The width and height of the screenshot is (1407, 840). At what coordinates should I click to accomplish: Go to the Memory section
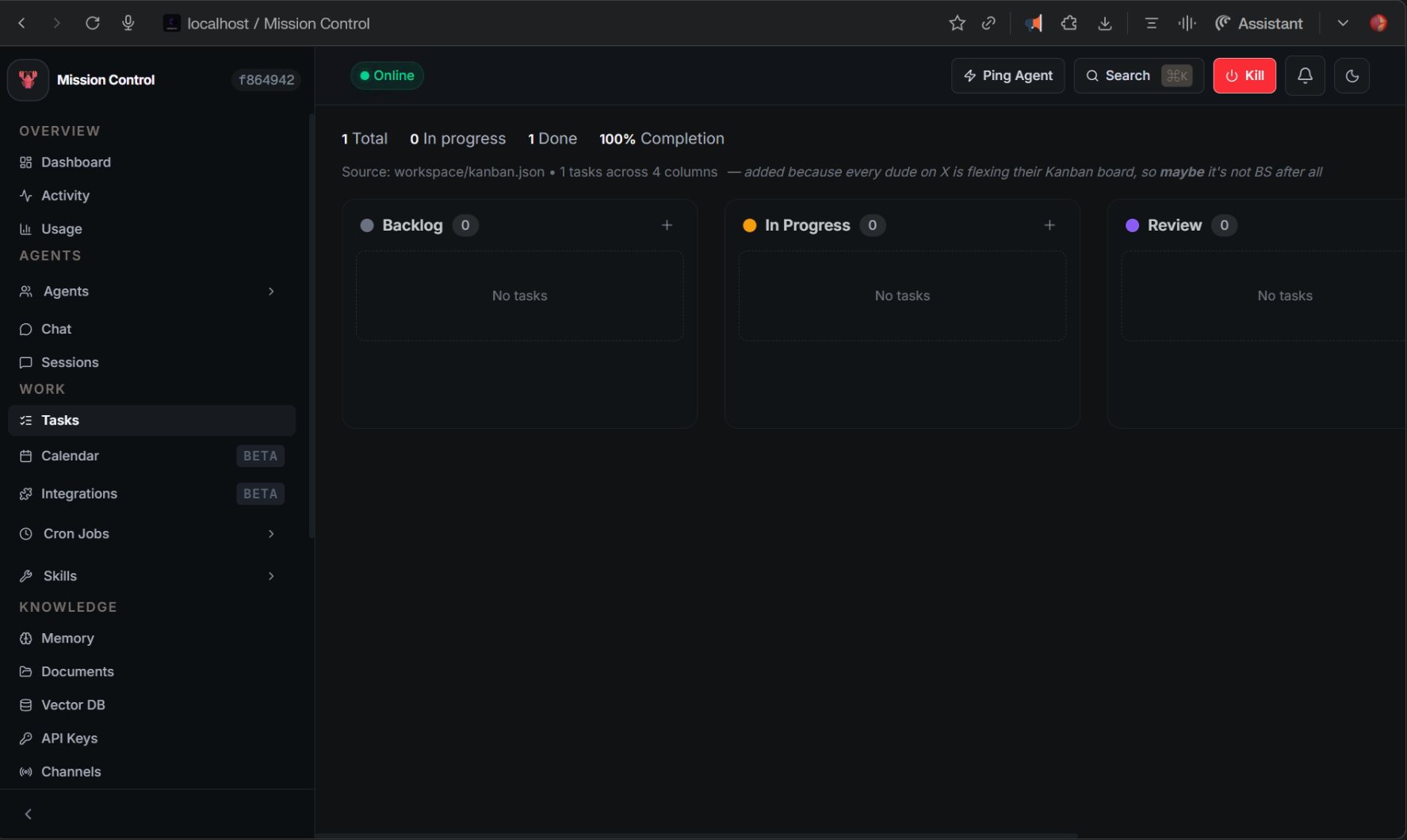[x=67, y=639]
